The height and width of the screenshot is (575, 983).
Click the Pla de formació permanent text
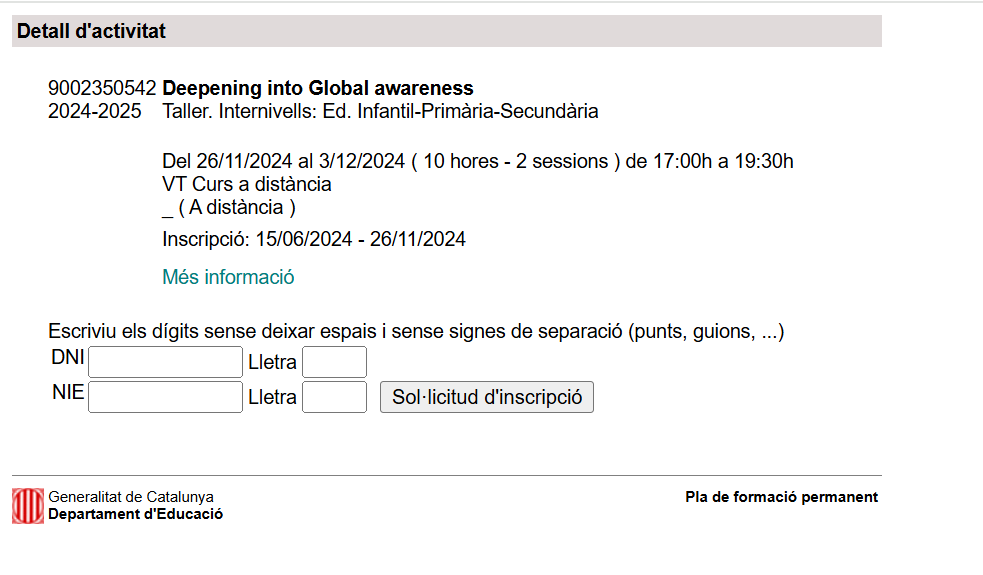[781, 497]
